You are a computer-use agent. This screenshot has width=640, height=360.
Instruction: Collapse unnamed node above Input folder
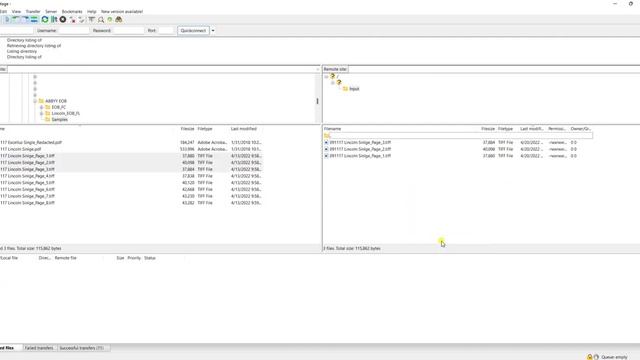point(333,82)
